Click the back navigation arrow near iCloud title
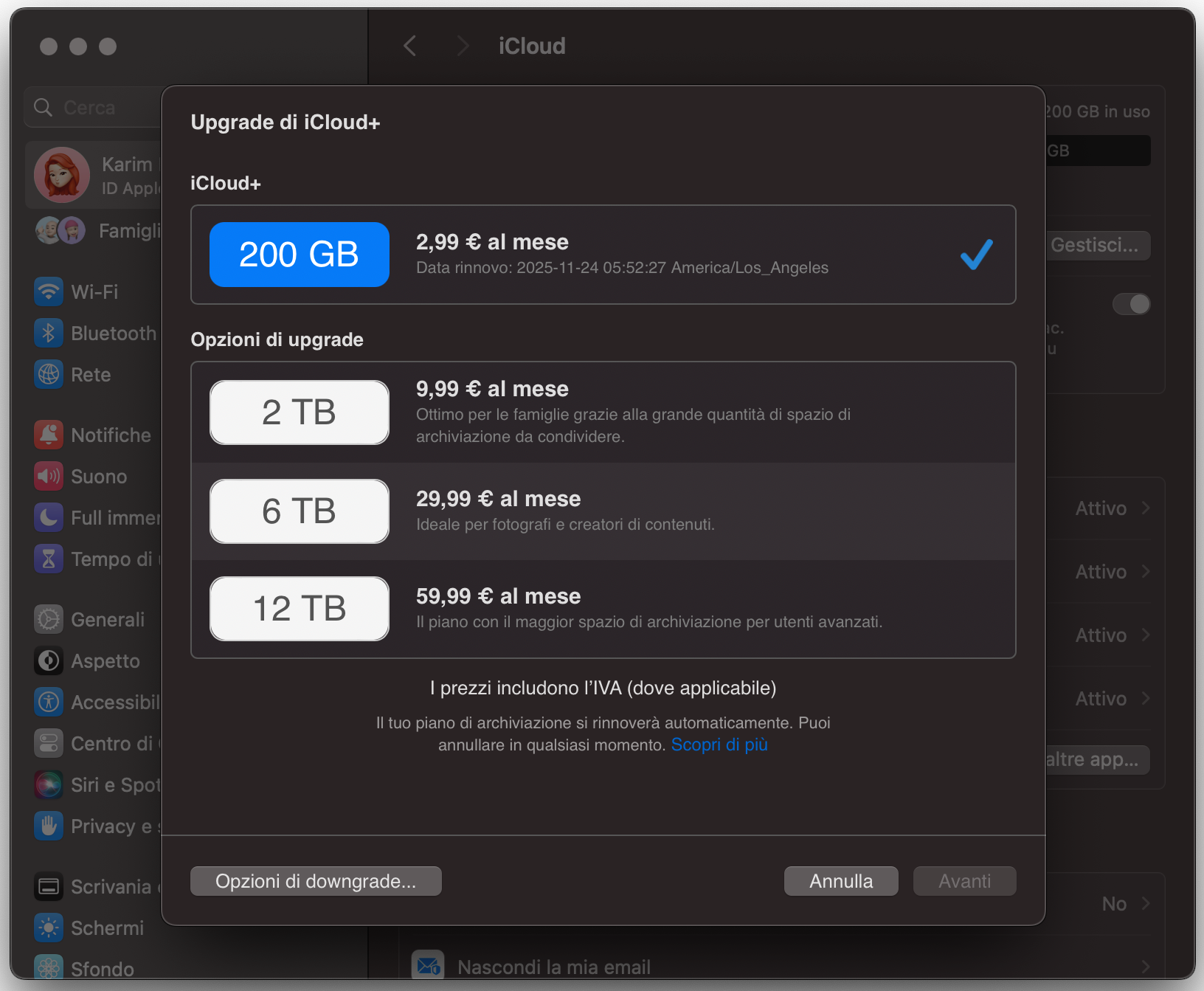 [410, 46]
